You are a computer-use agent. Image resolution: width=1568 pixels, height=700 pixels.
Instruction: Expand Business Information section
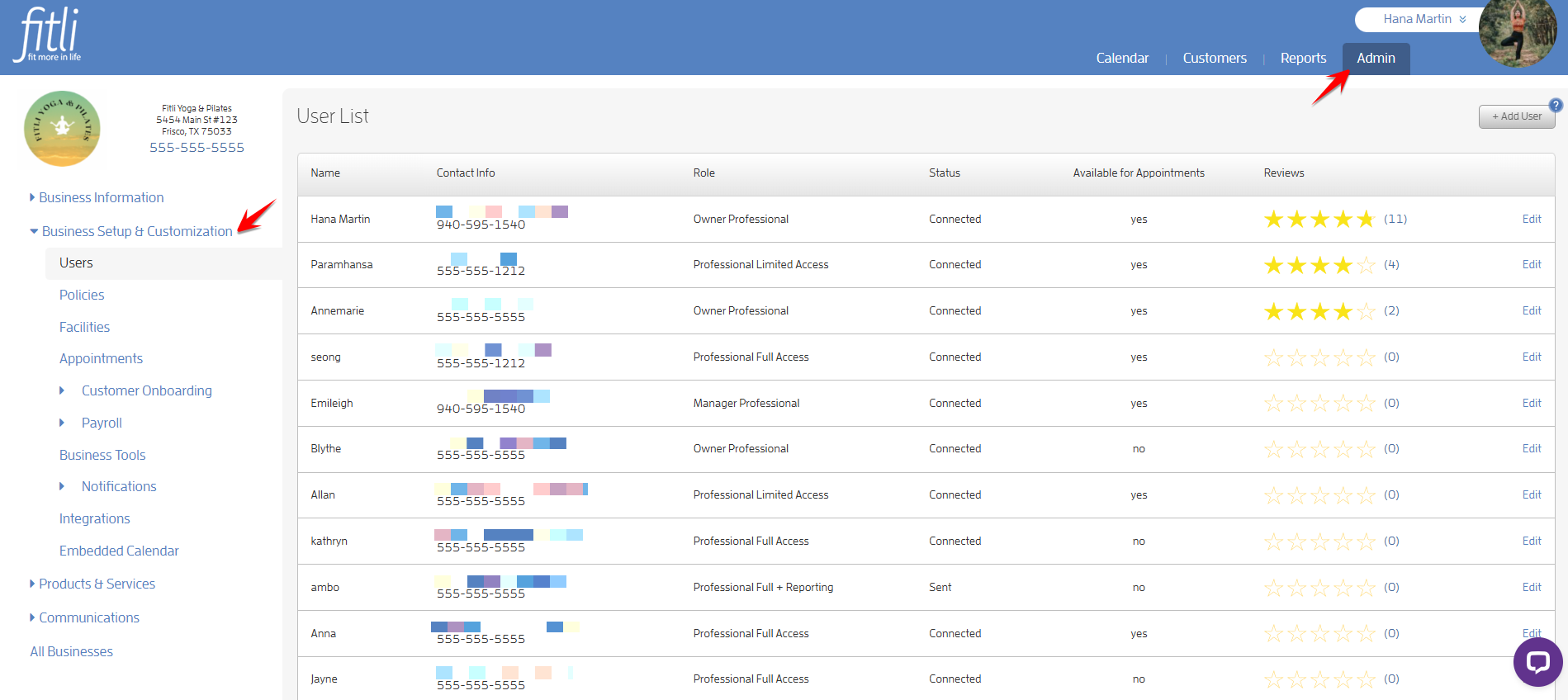coord(97,197)
